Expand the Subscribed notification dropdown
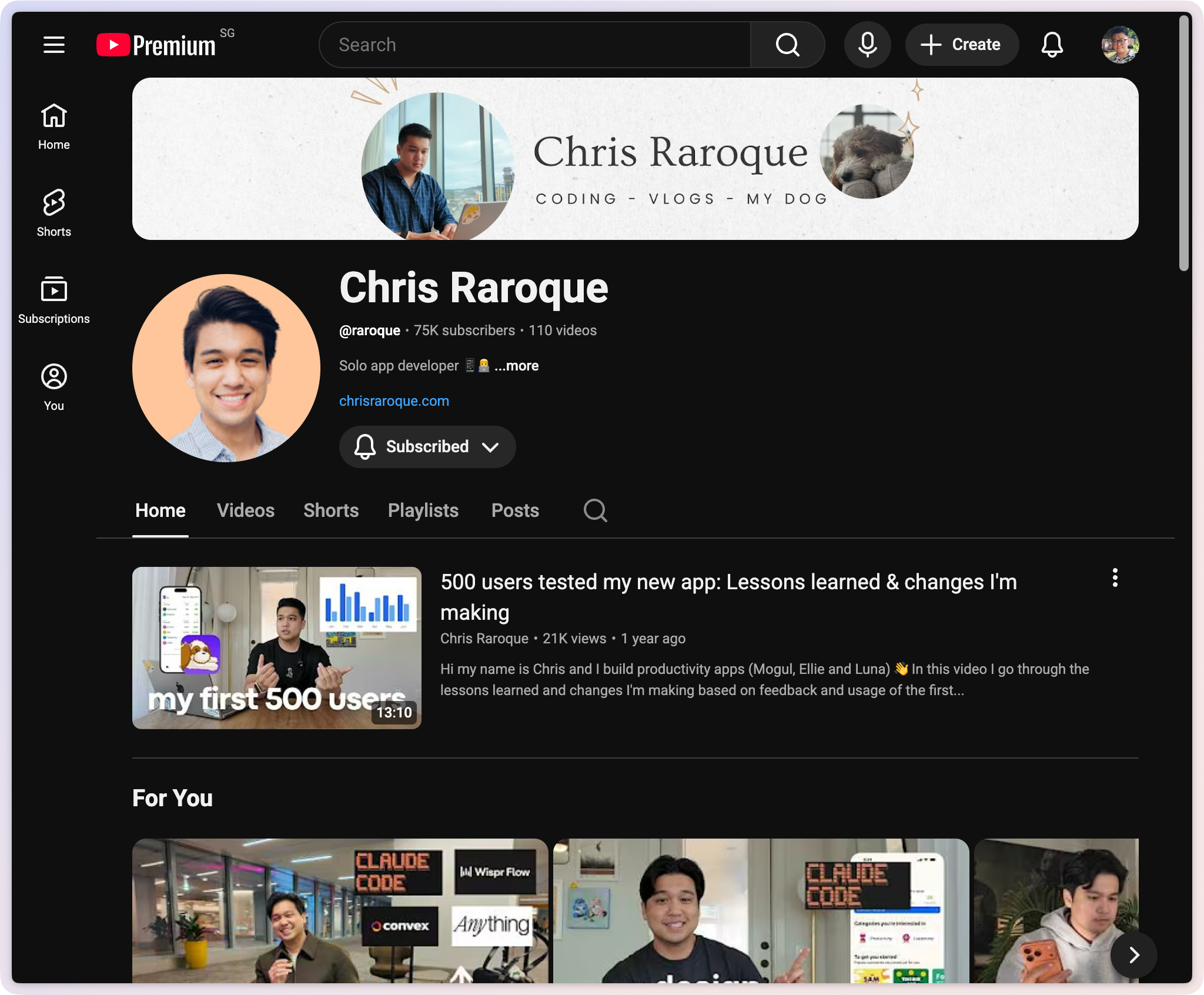The width and height of the screenshot is (1204, 995). [427, 447]
